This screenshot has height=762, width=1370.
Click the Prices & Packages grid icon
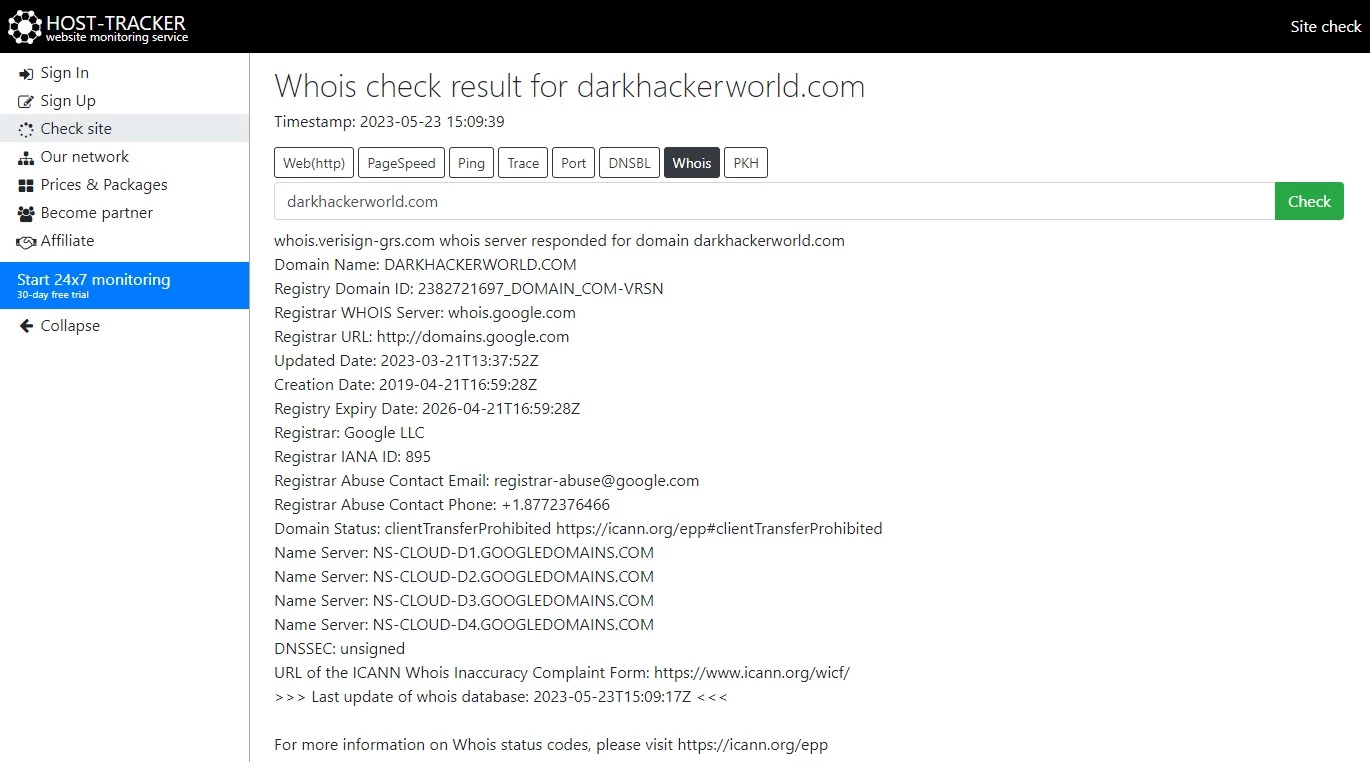(x=26, y=186)
